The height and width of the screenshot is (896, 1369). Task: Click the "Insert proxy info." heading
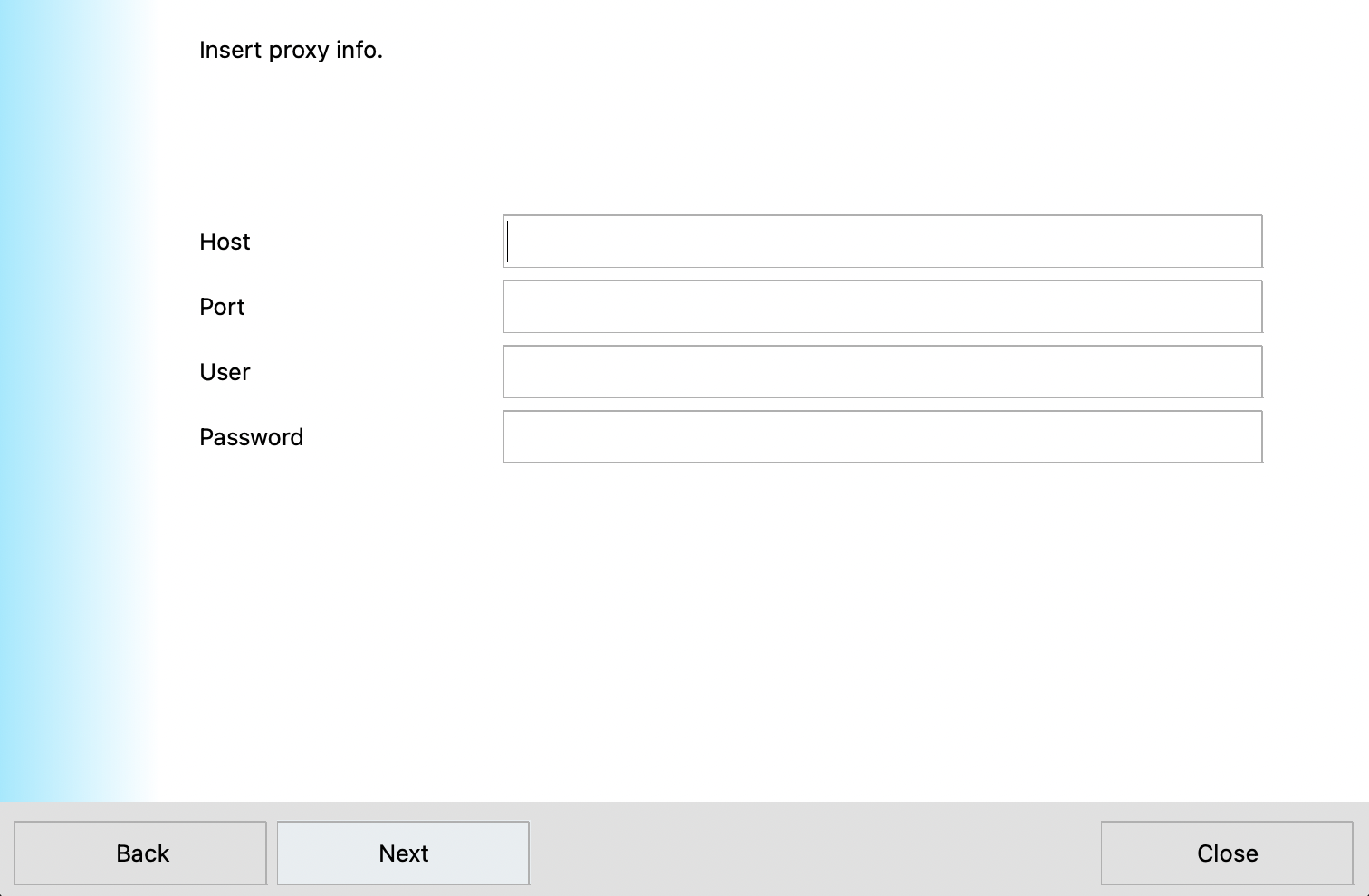pyautogui.click(x=291, y=50)
